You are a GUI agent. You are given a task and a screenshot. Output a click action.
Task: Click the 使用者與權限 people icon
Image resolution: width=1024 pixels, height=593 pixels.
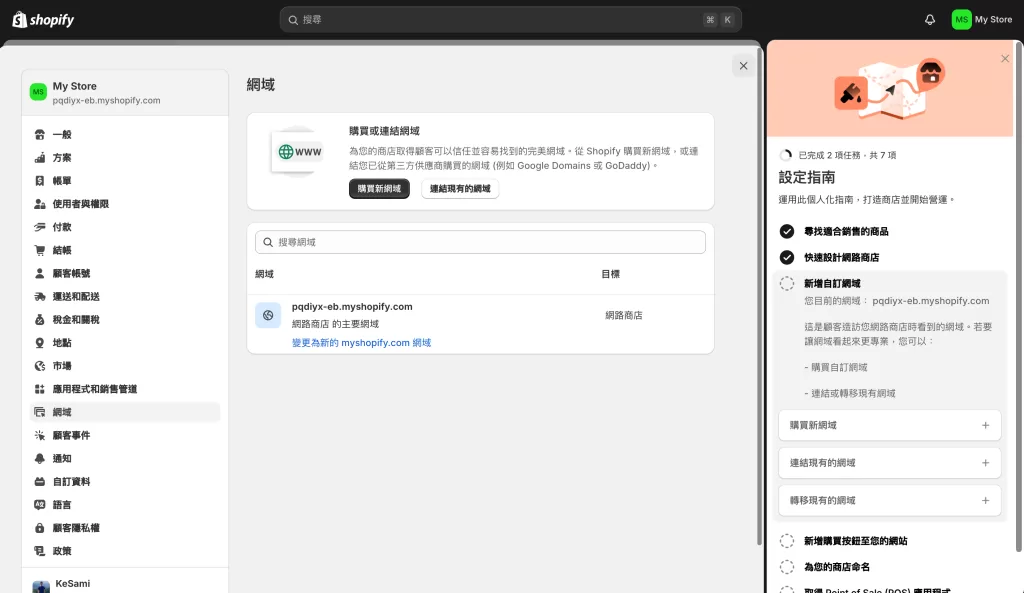pyautogui.click(x=40, y=204)
